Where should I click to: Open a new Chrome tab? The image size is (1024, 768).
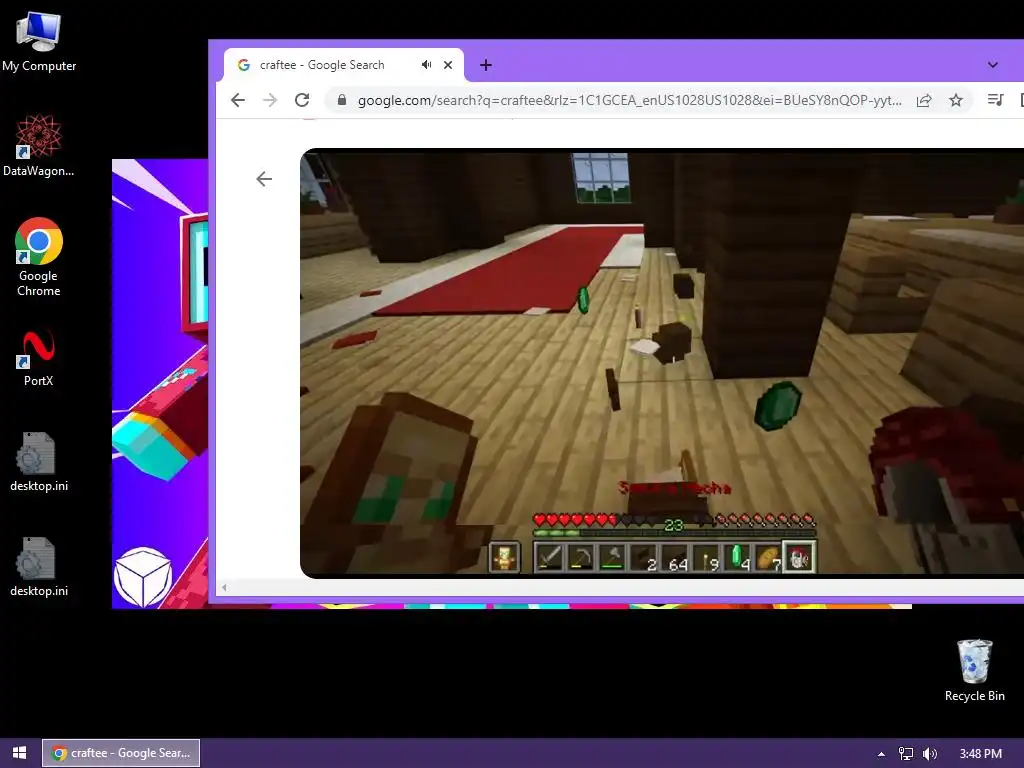coord(485,65)
